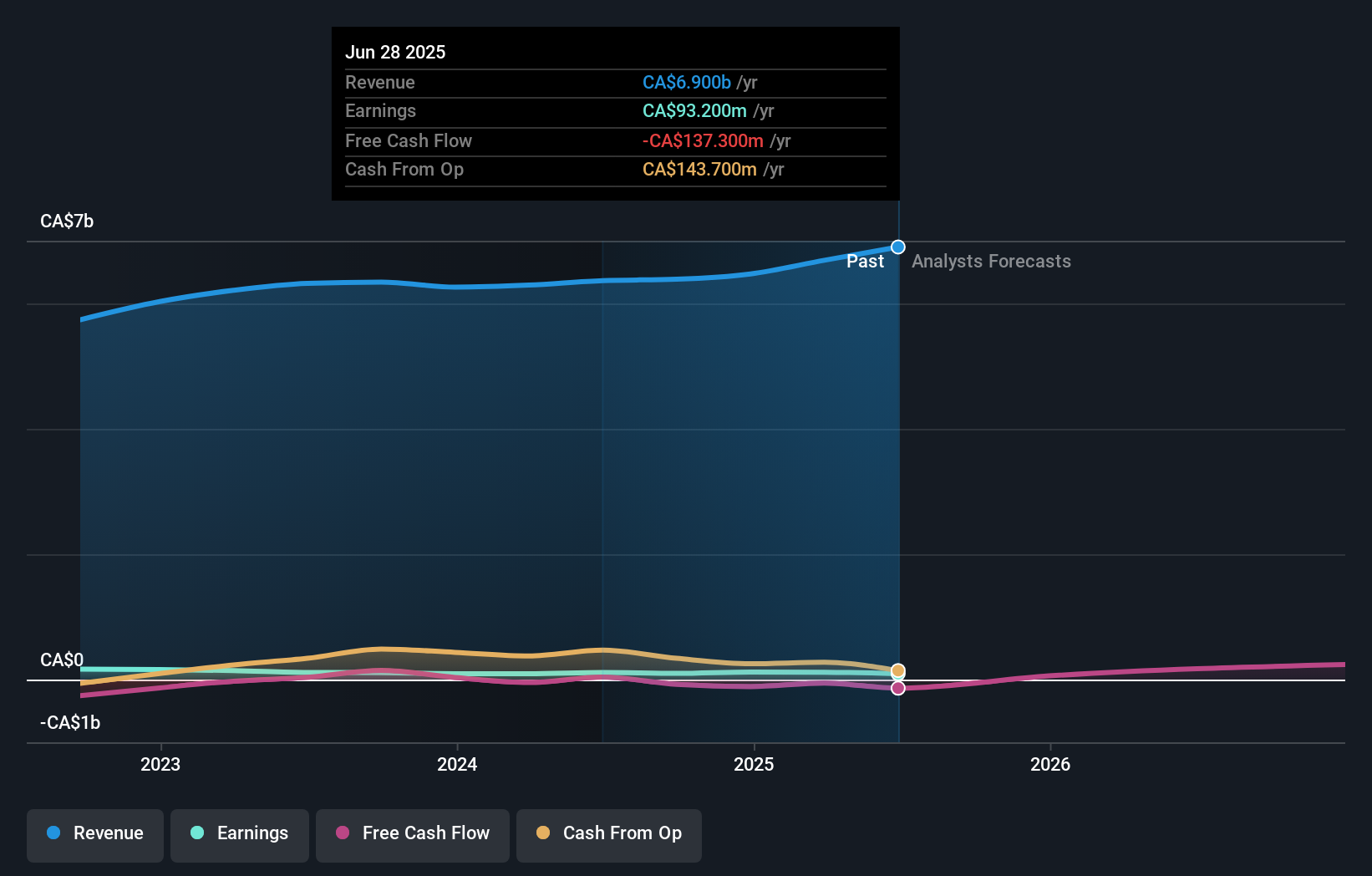This screenshot has height=876, width=1372.
Task: Toggle the Revenue legend item
Action: click(x=94, y=833)
